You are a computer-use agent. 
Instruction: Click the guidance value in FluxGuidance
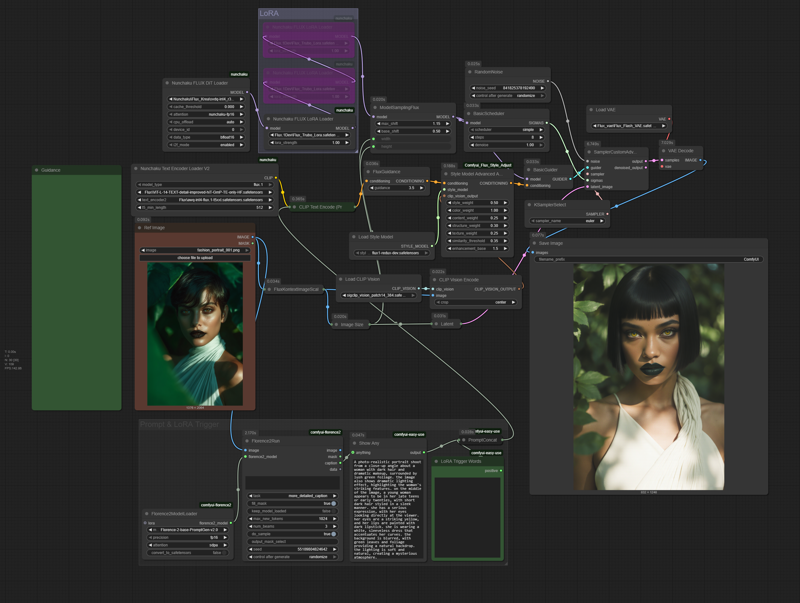click(398, 186)
